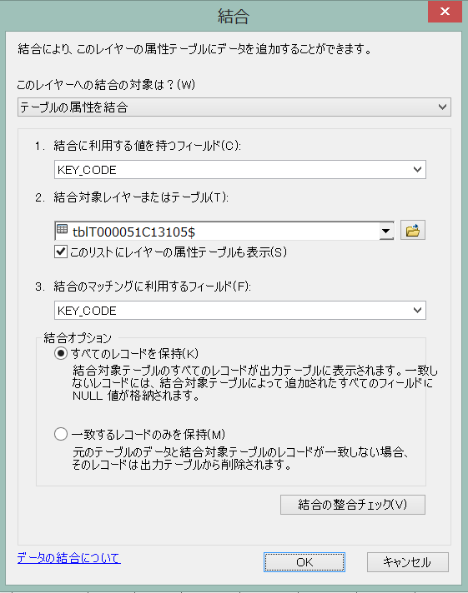468x593 pixels.
Task: Click the 結合に利用する値を持つフィールド label
Action: pyautogui.click(x=147, y=146)
